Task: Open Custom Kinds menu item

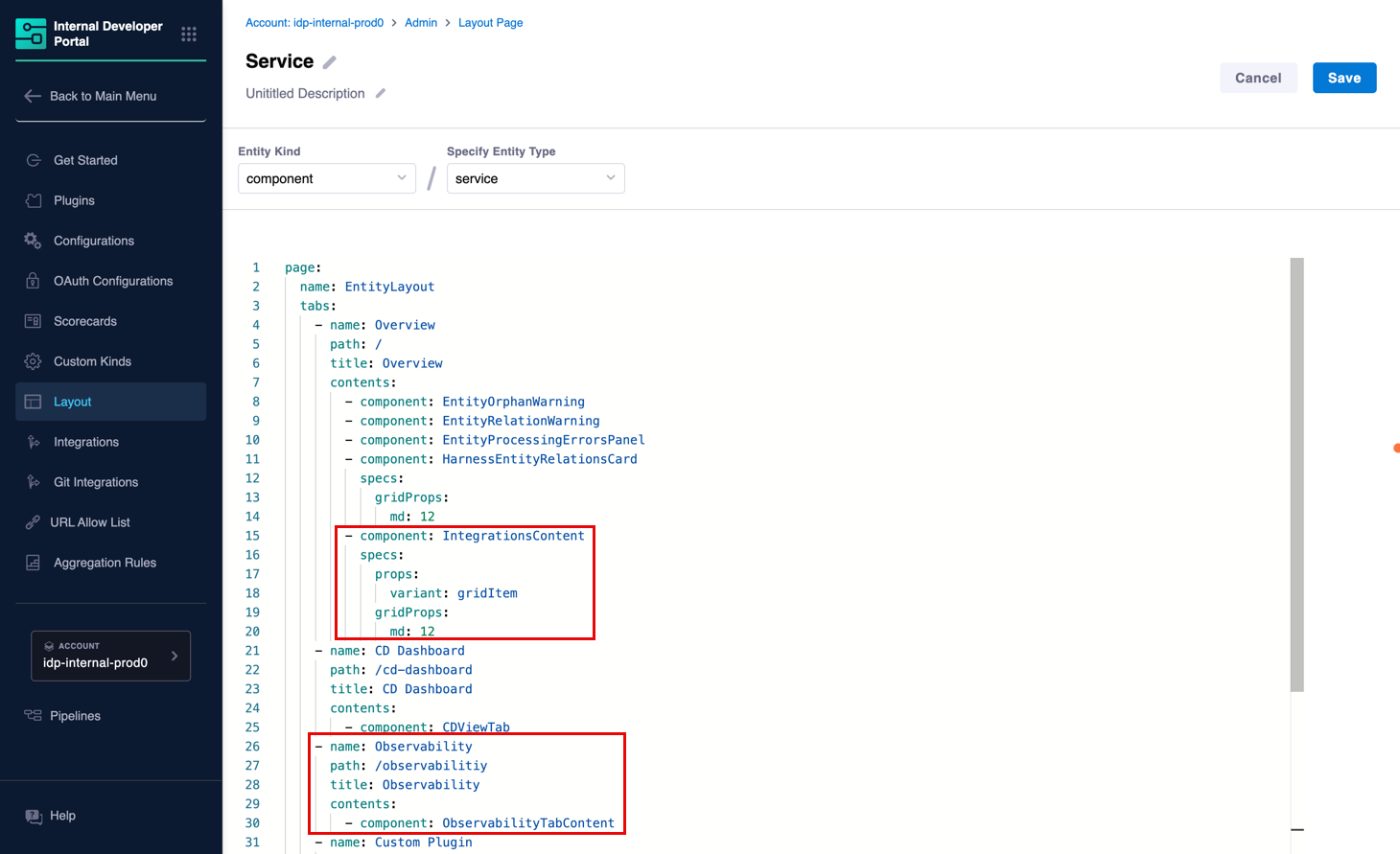Action: (x=111, y=361)
